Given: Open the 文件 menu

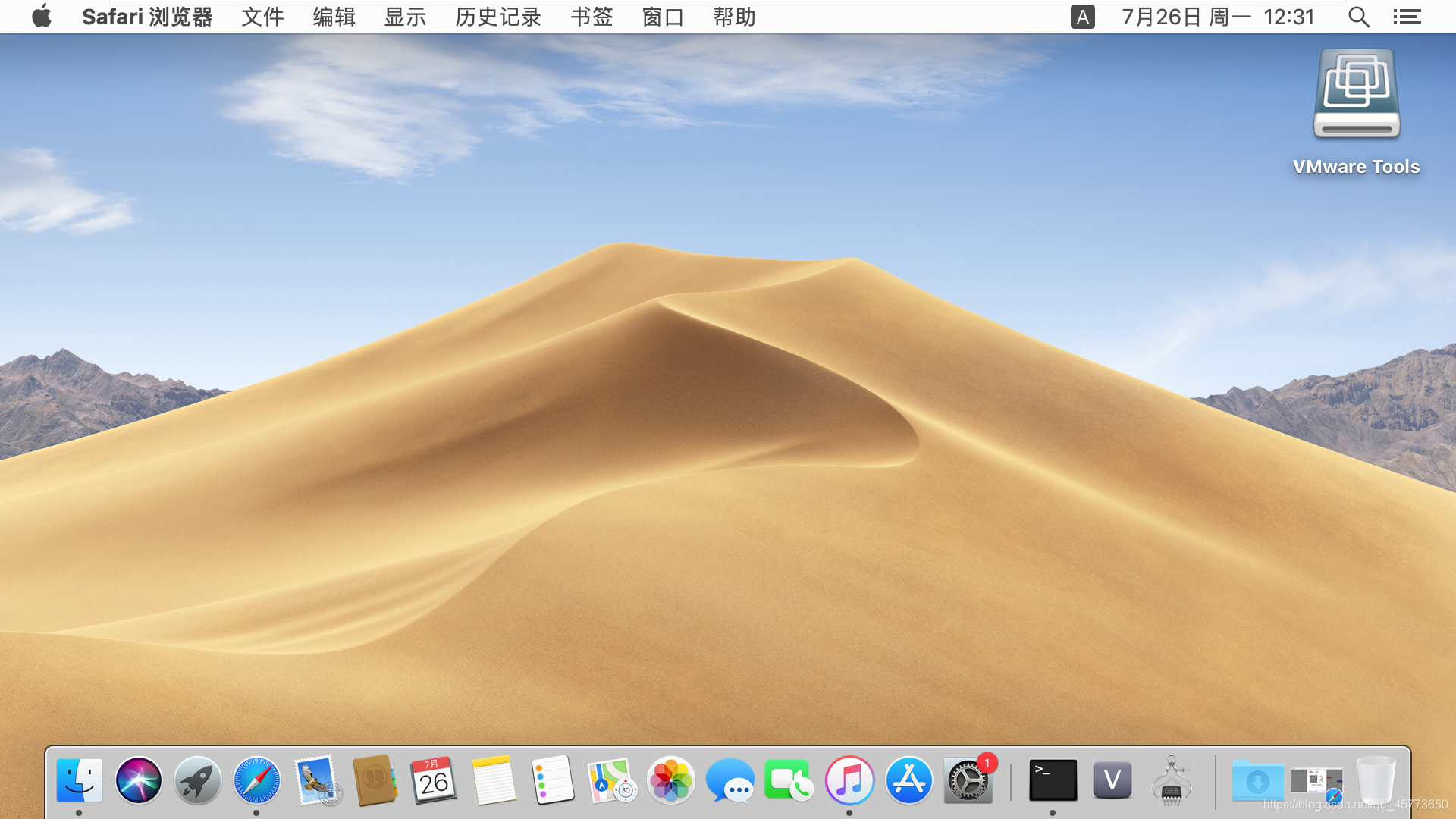Looking at the screenshot, I should (x=262, y=17).
